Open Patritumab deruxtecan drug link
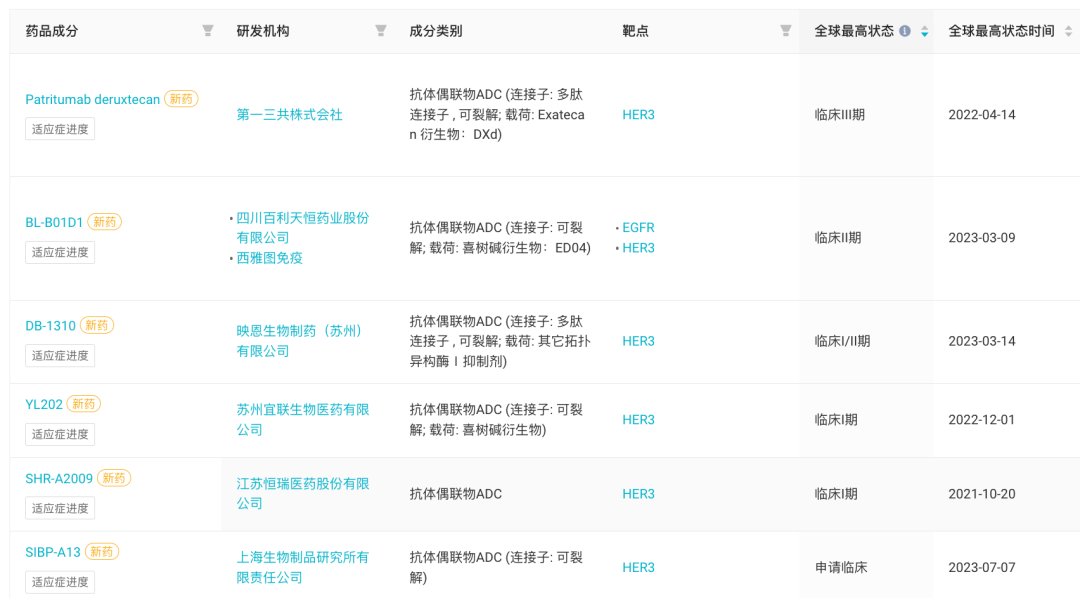 coord(92,99)
